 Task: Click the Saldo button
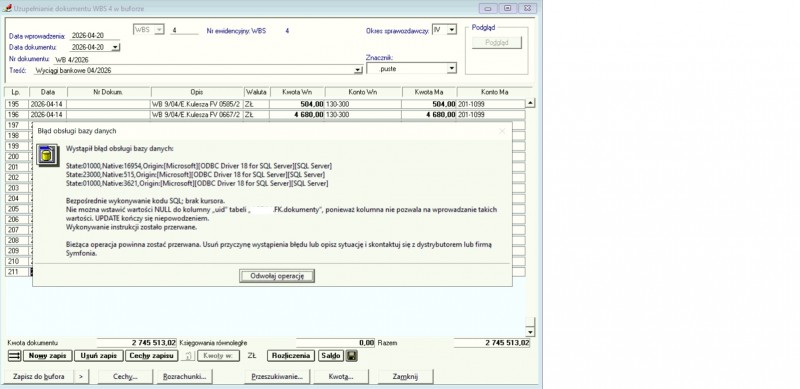[331, 356]
